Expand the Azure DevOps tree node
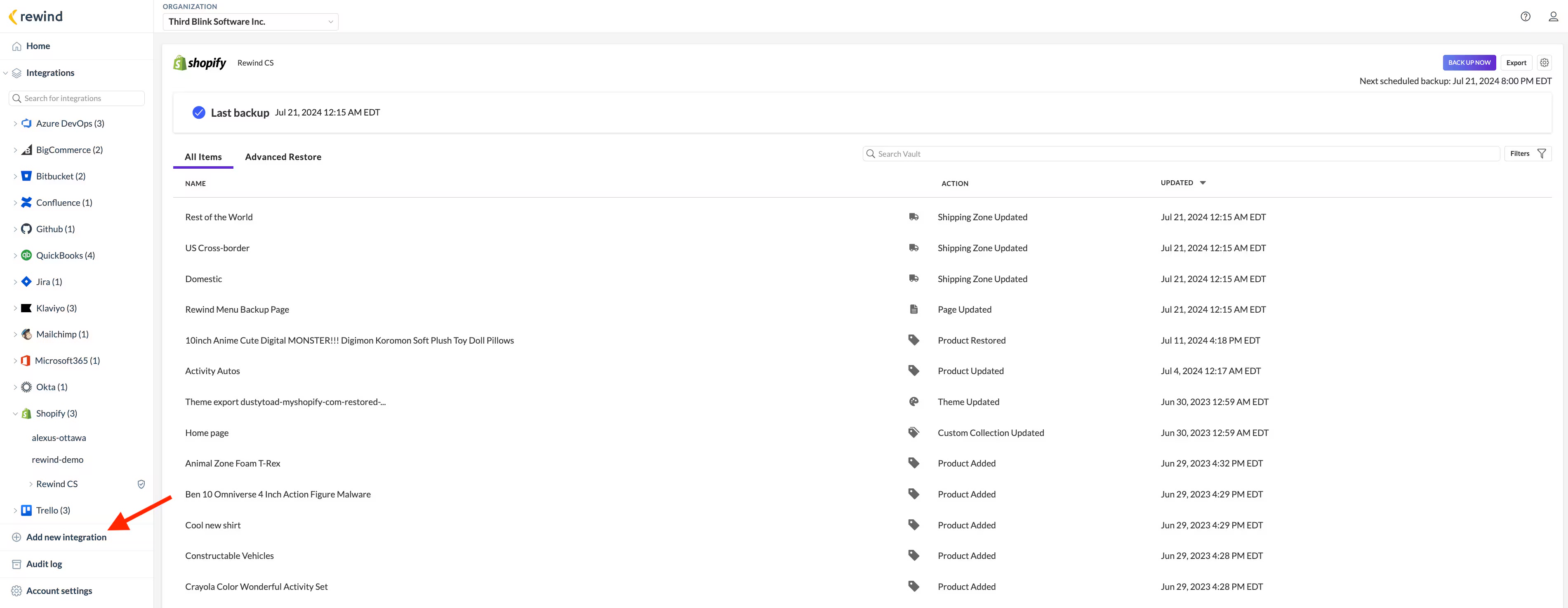Screen dimensions: 1568x608 [x=15, y=124]
